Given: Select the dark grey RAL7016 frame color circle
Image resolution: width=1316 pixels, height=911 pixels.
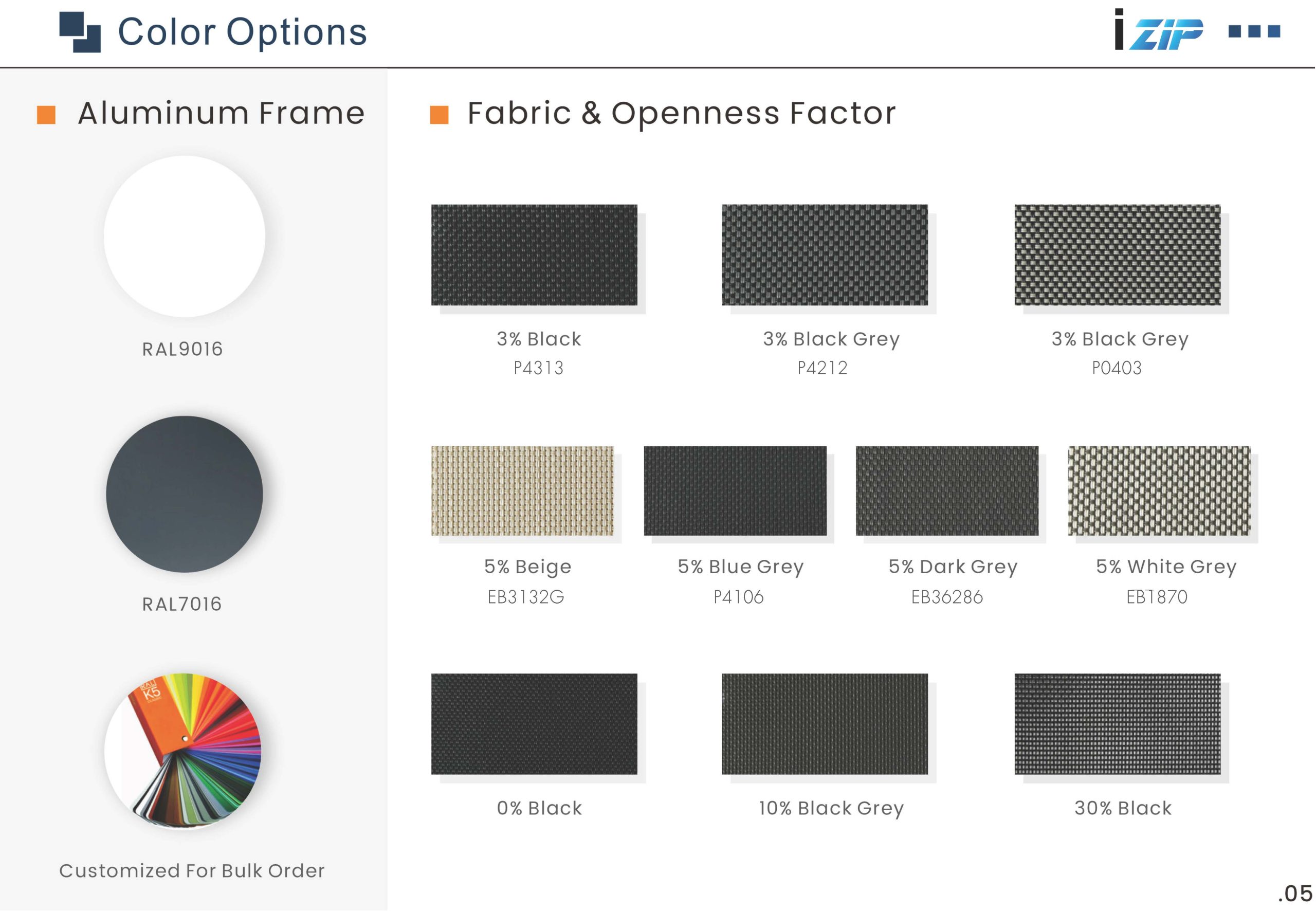Looking at the screenshot, I should tap(185, 494).
